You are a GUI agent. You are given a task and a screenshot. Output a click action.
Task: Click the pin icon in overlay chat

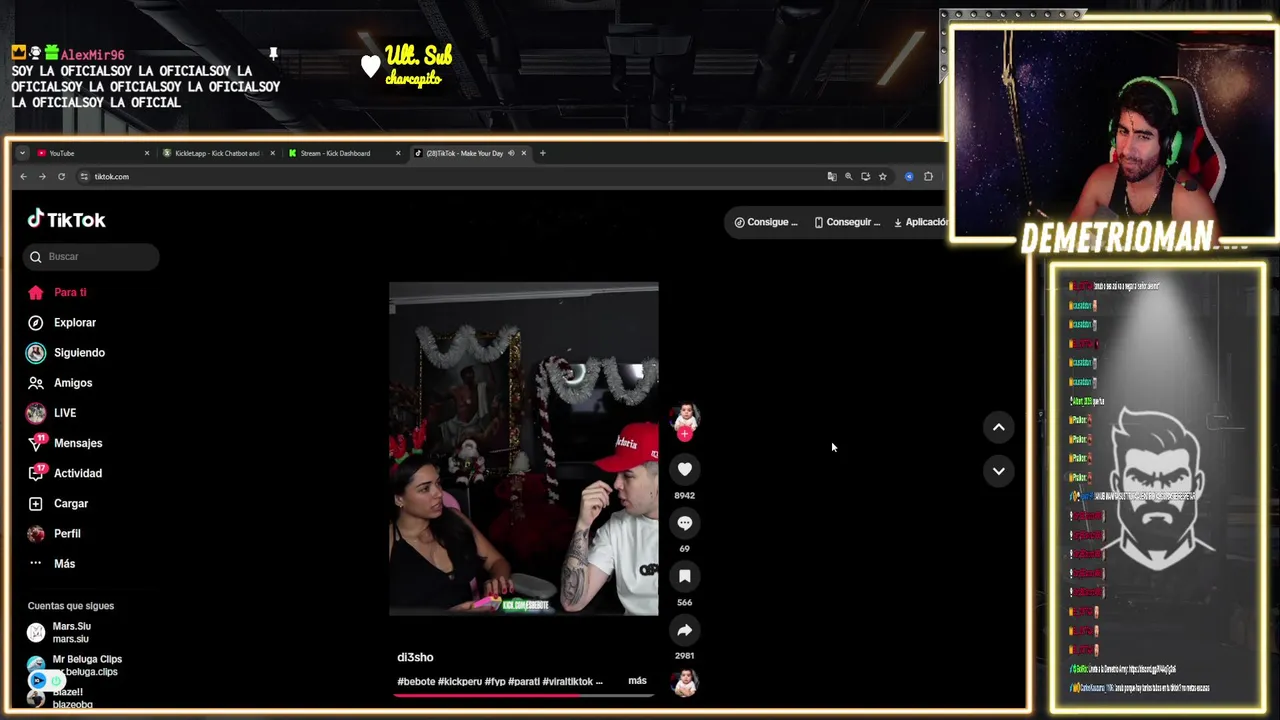[273, 53]
